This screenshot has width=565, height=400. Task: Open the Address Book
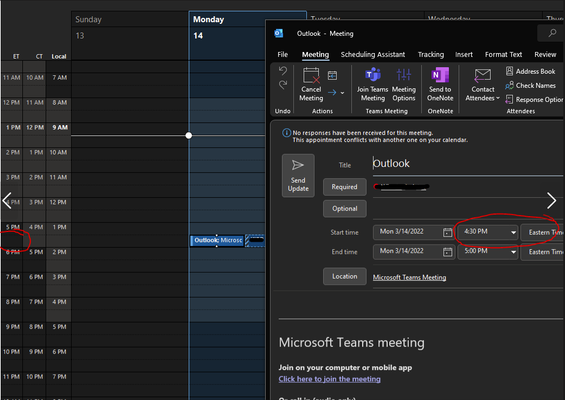click(530, 71)
